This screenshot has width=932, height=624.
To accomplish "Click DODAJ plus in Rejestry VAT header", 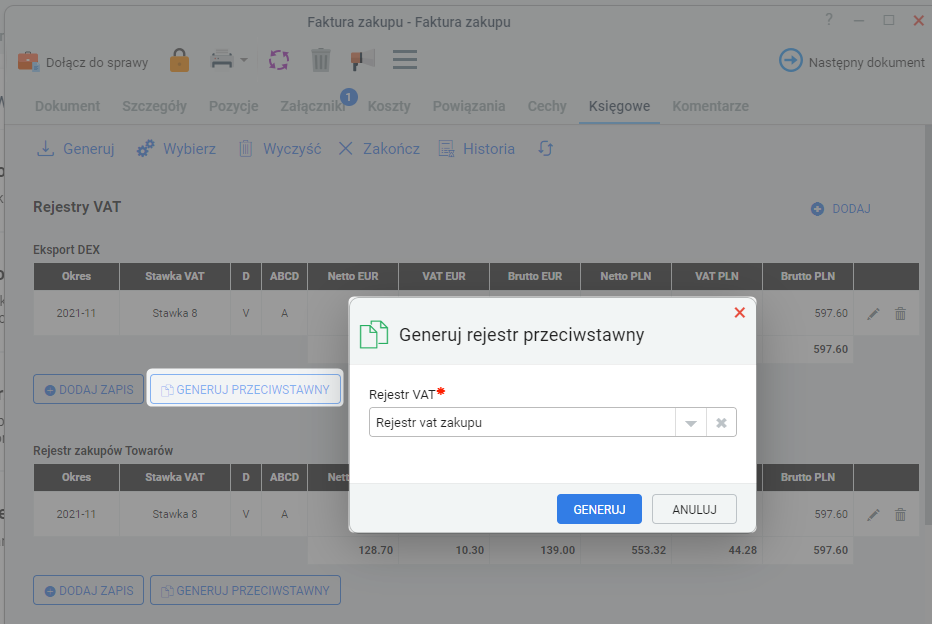I will [840, 209].
